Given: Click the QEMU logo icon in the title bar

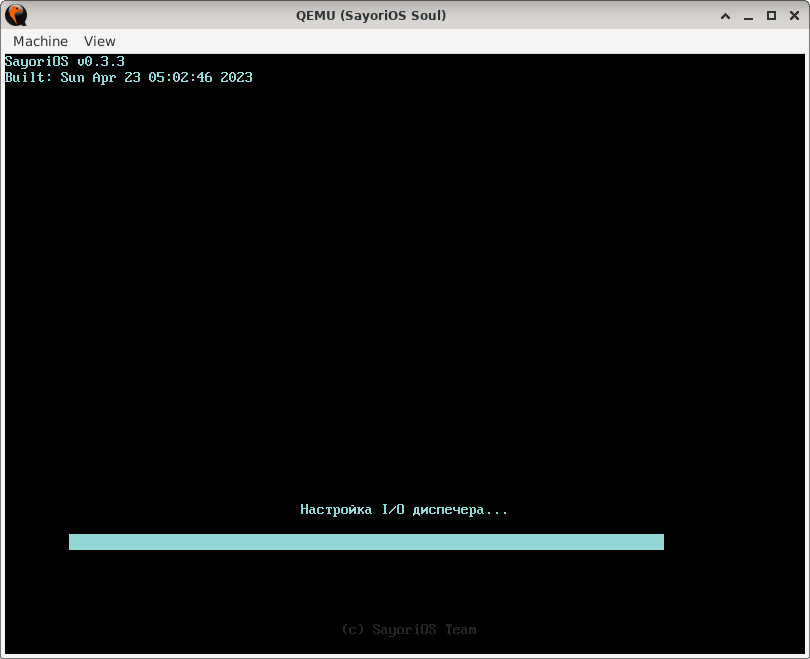Looking at the screenshot, I should point(18,15).
